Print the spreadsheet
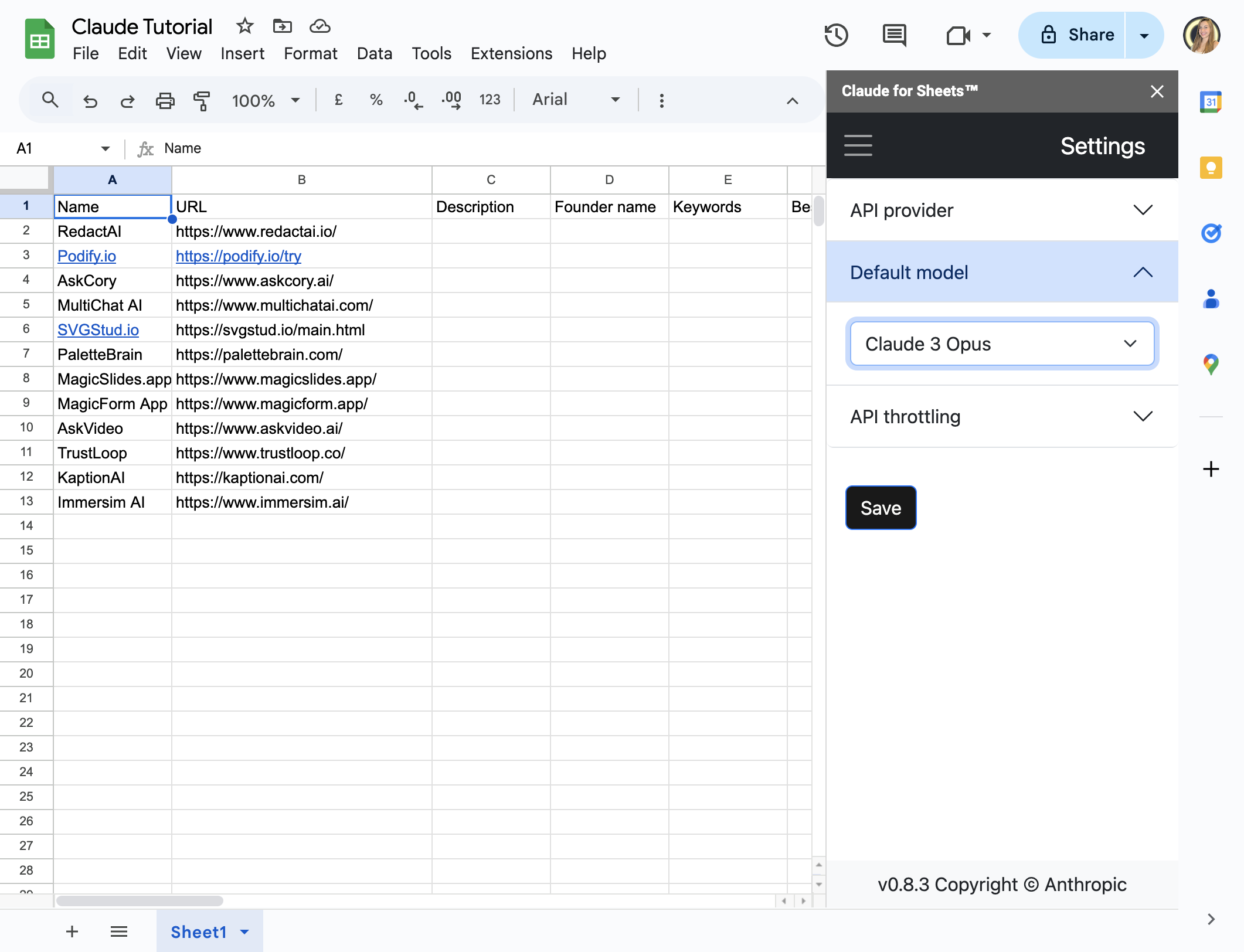 click(165, 101)
